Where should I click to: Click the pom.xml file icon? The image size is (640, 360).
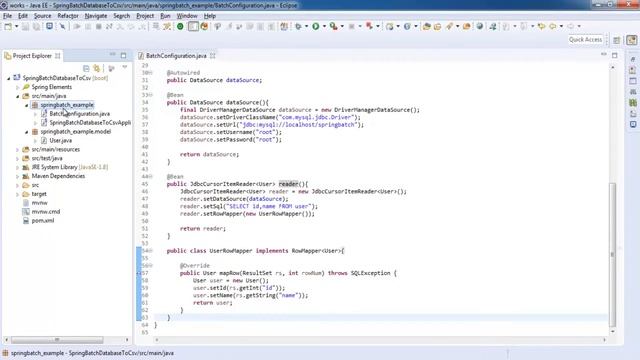click(26, 220)
